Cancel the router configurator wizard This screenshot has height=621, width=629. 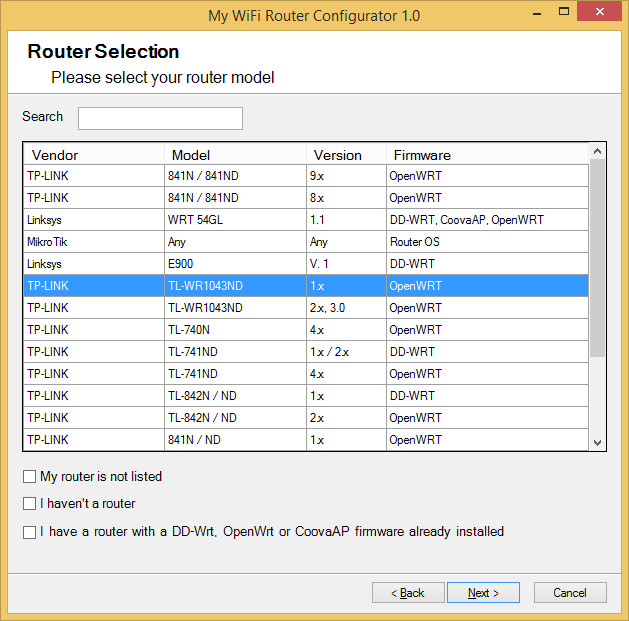[x=570, y=593]
